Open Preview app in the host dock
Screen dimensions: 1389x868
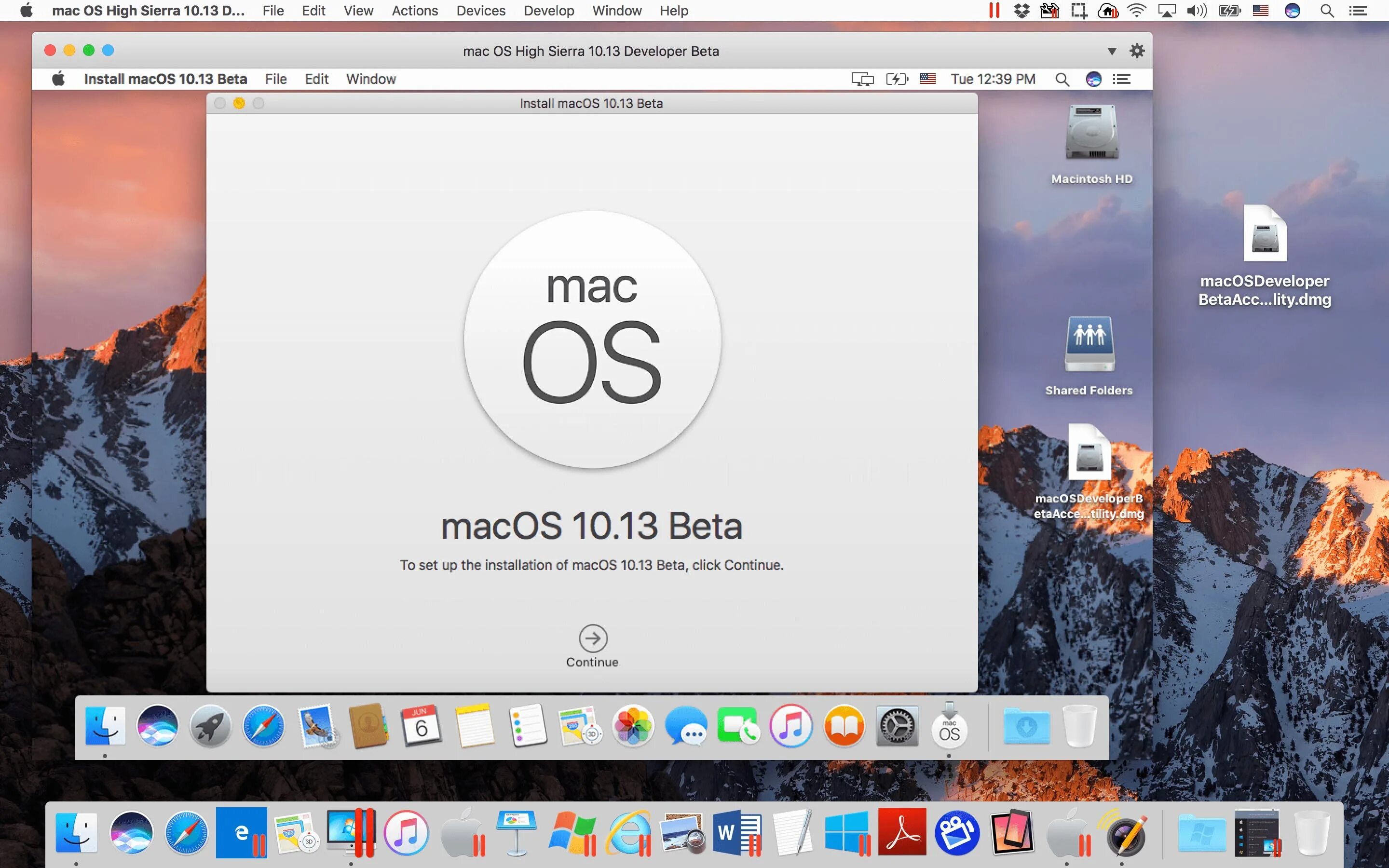682,832
